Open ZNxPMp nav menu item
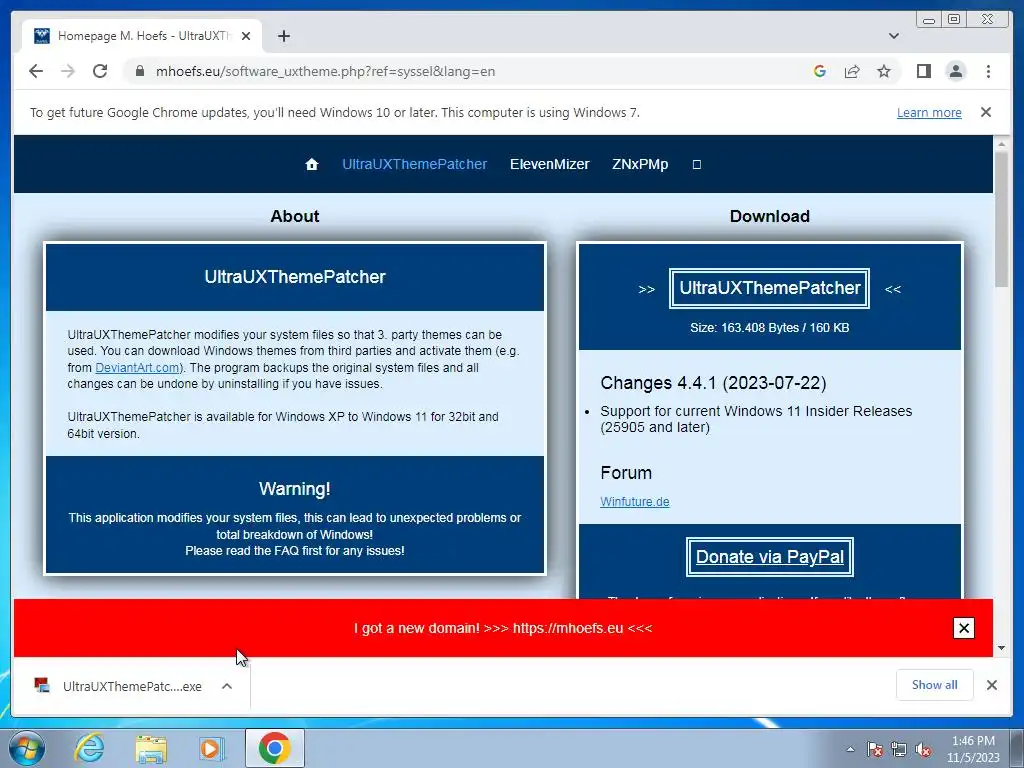Image resolution: width=1024 pixels, height=768 pixels. tap(640, 165)
